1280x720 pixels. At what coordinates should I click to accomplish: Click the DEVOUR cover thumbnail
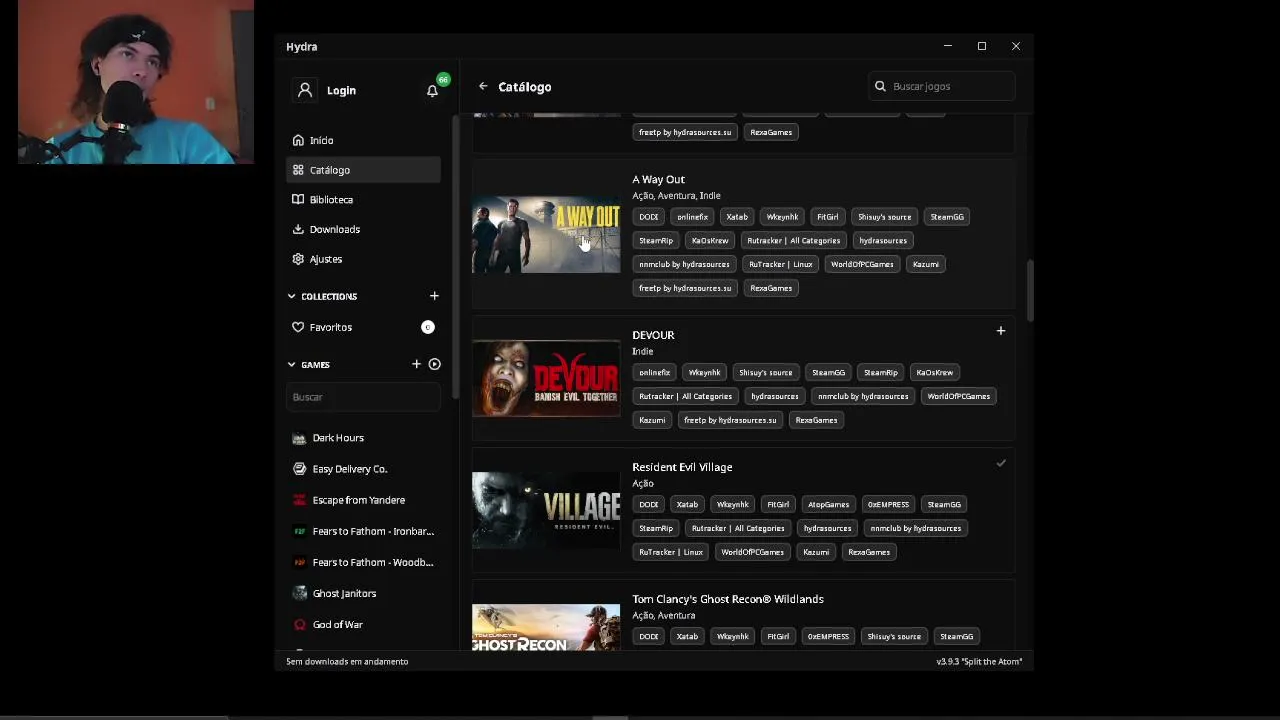pos(546,379)
